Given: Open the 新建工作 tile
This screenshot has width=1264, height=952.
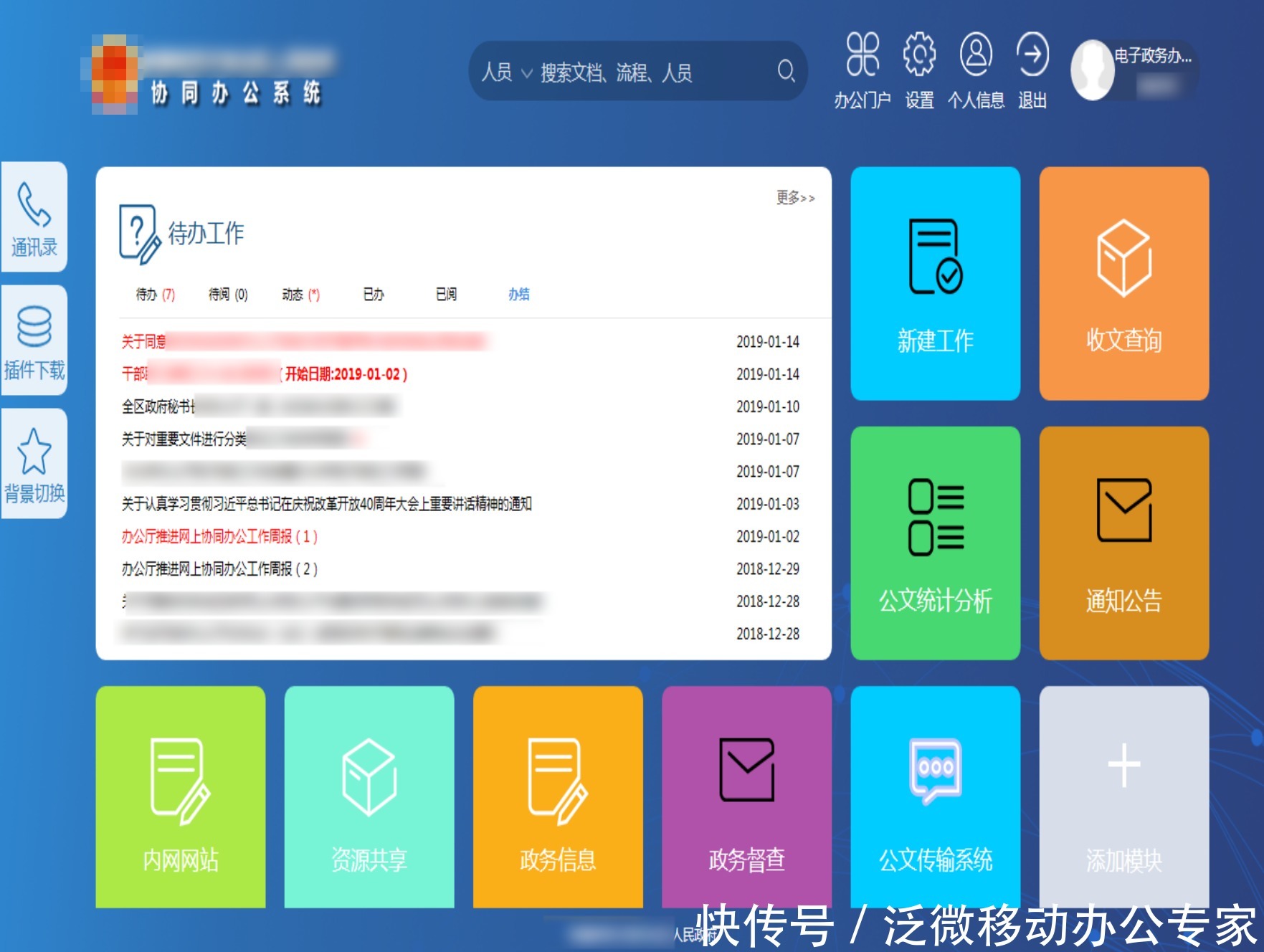Looking at the screenshot, I should 935,283.
